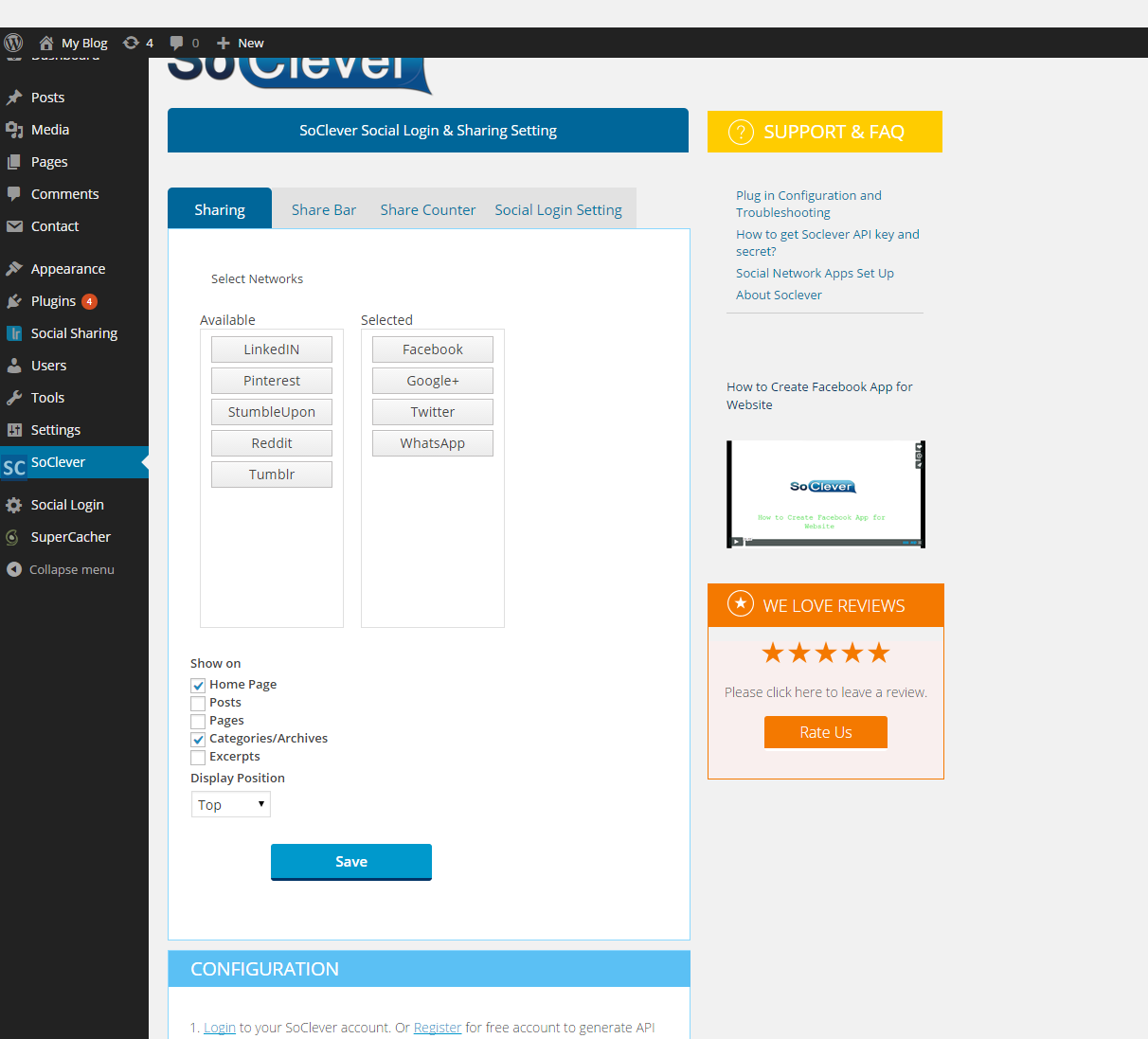This screenshot has width=1148, height=1039.
Task: Collapse the admin sidebar menu
Action: coord(13,569)
